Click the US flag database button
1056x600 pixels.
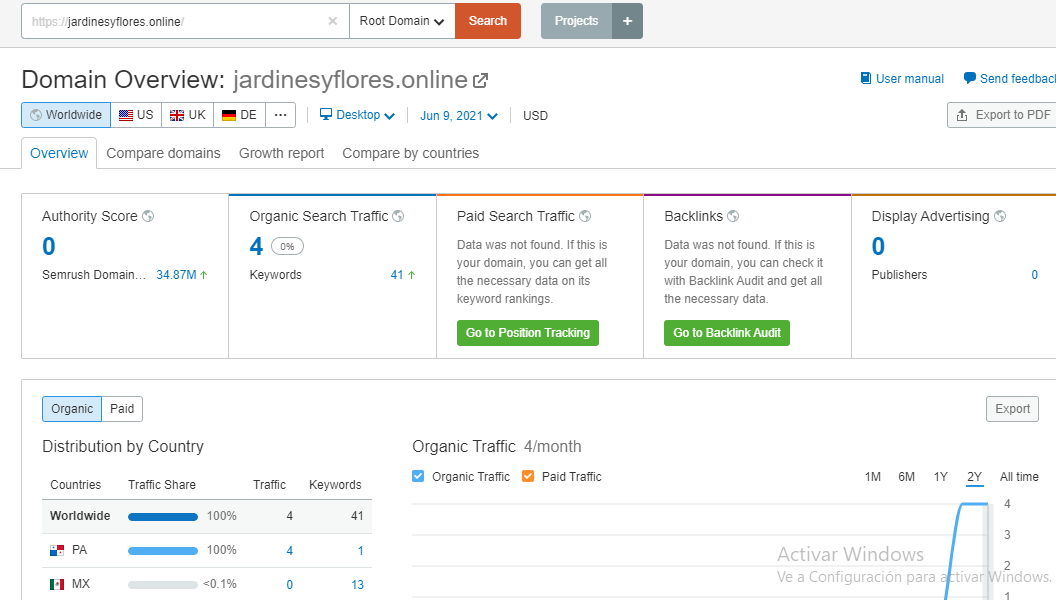point(136,115)
